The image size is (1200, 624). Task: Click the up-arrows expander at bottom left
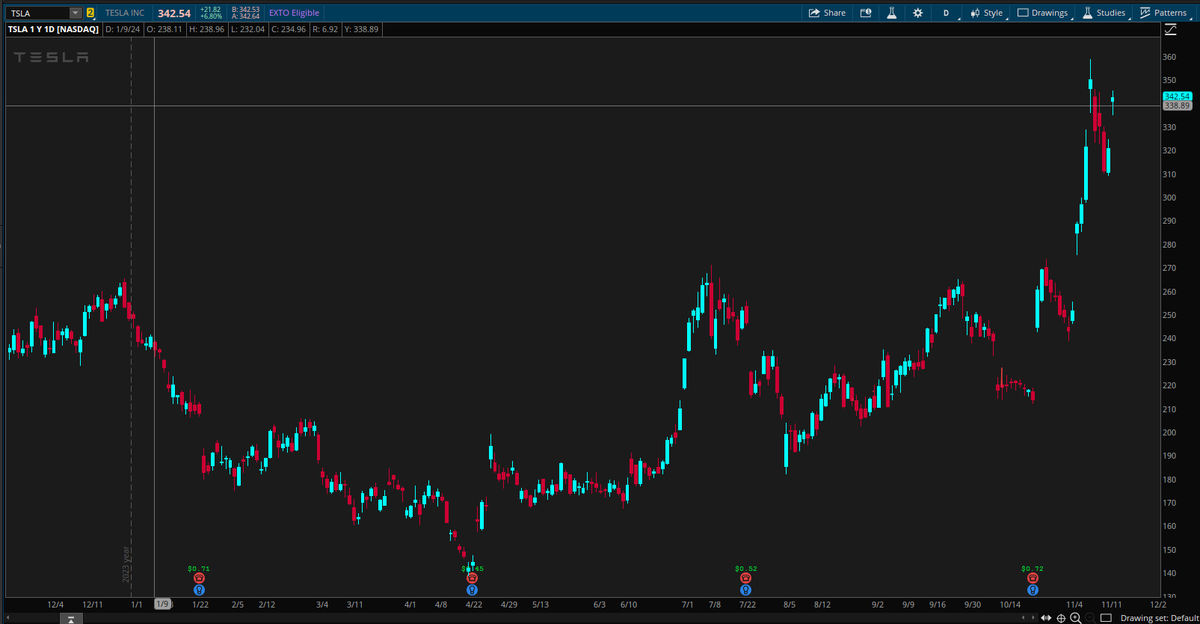[x=71, y=619]
